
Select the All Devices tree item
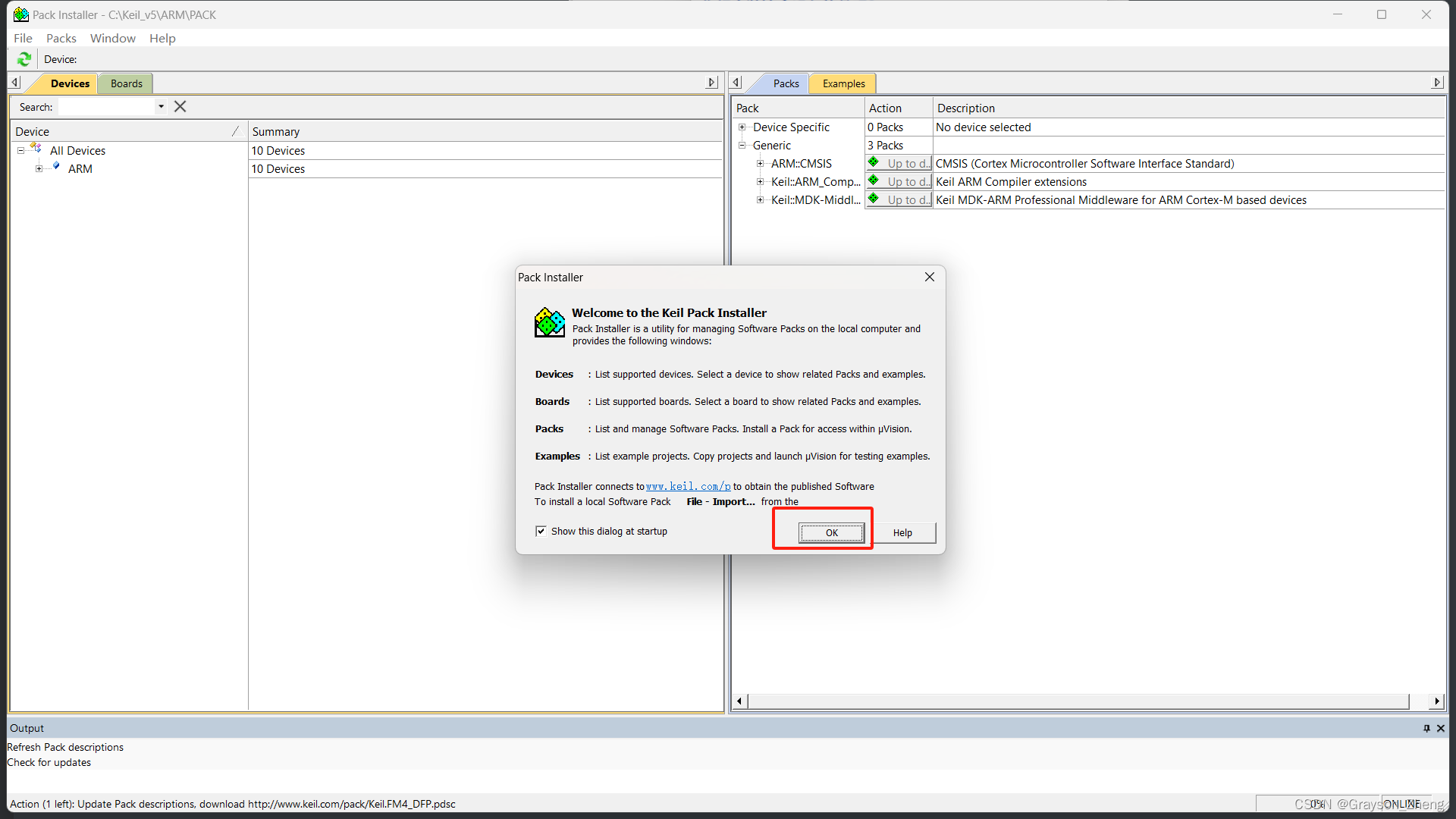tap(77, 151)
